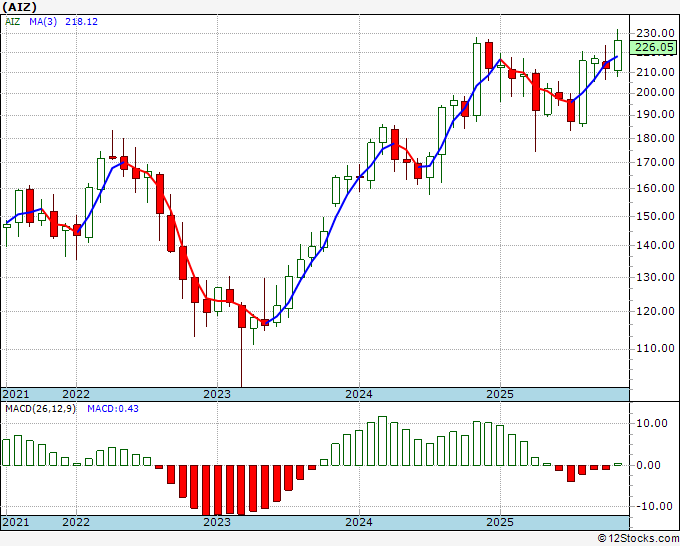680x546 pixels.
Task: Click the last small green MACD bar
Action: (618, 464)
